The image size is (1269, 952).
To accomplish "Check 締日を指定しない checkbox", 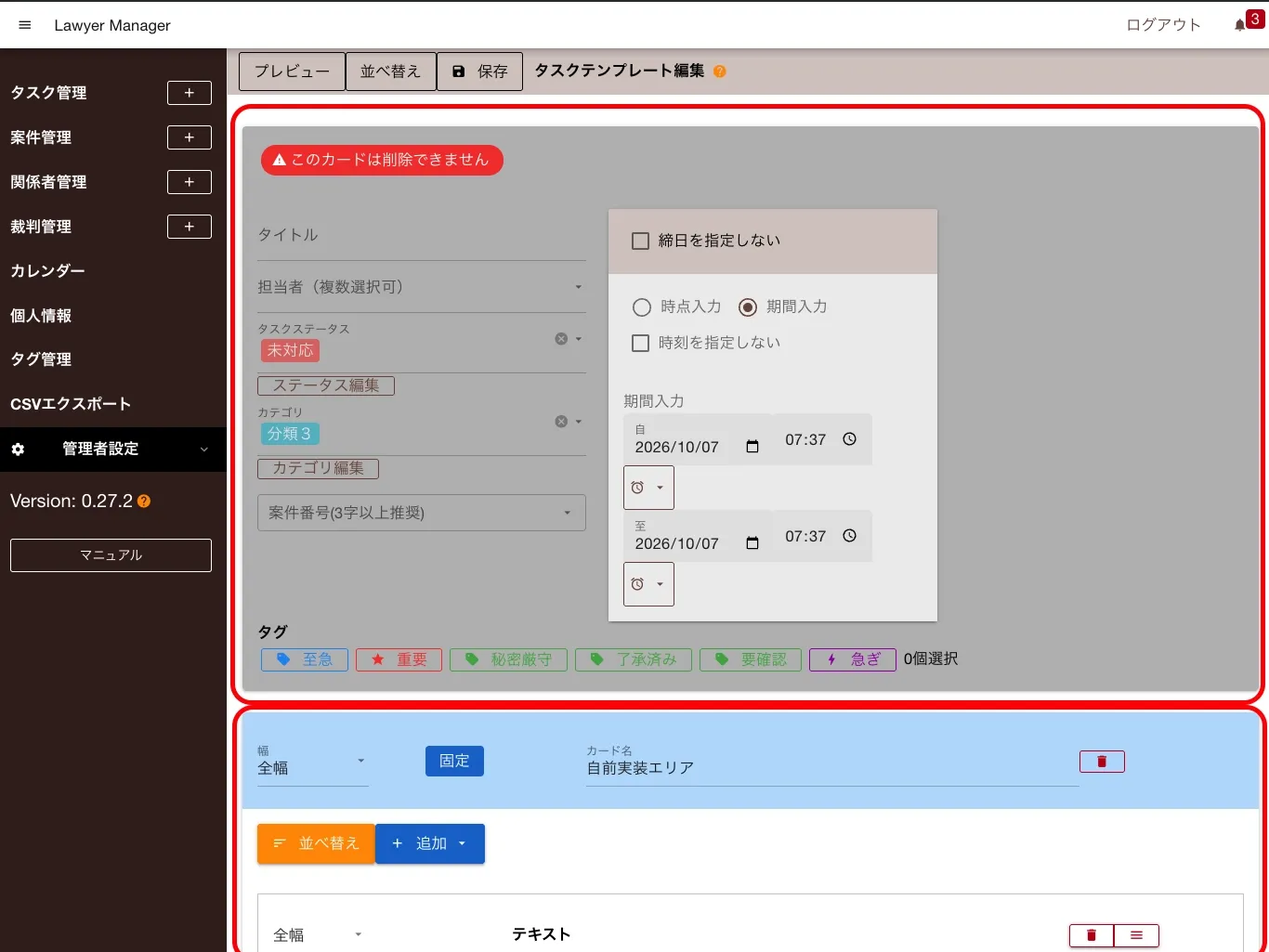I will 640,241.
